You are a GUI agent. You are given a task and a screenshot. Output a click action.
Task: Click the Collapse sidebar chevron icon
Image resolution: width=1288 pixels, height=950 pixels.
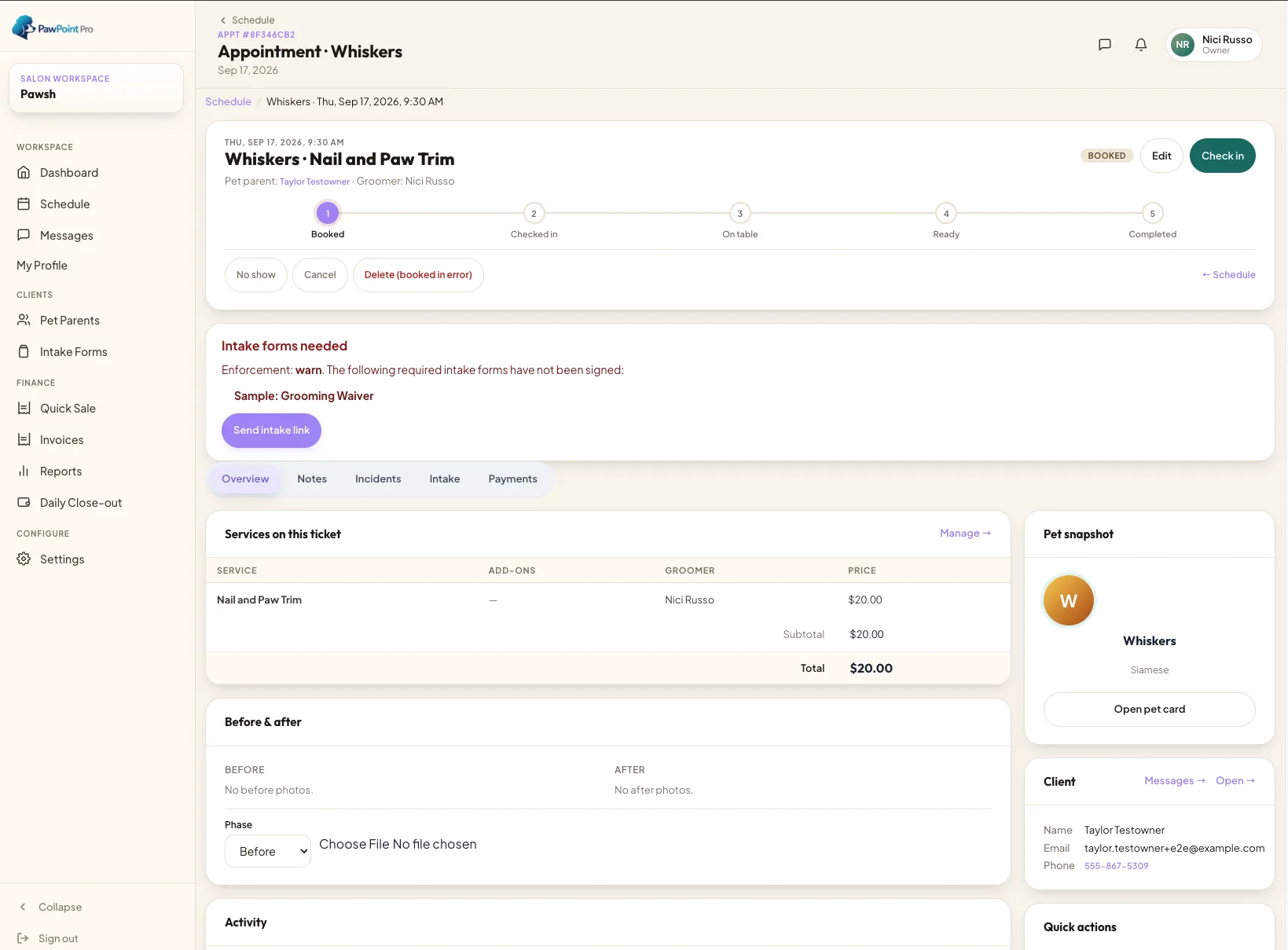(x=23, y=907)
